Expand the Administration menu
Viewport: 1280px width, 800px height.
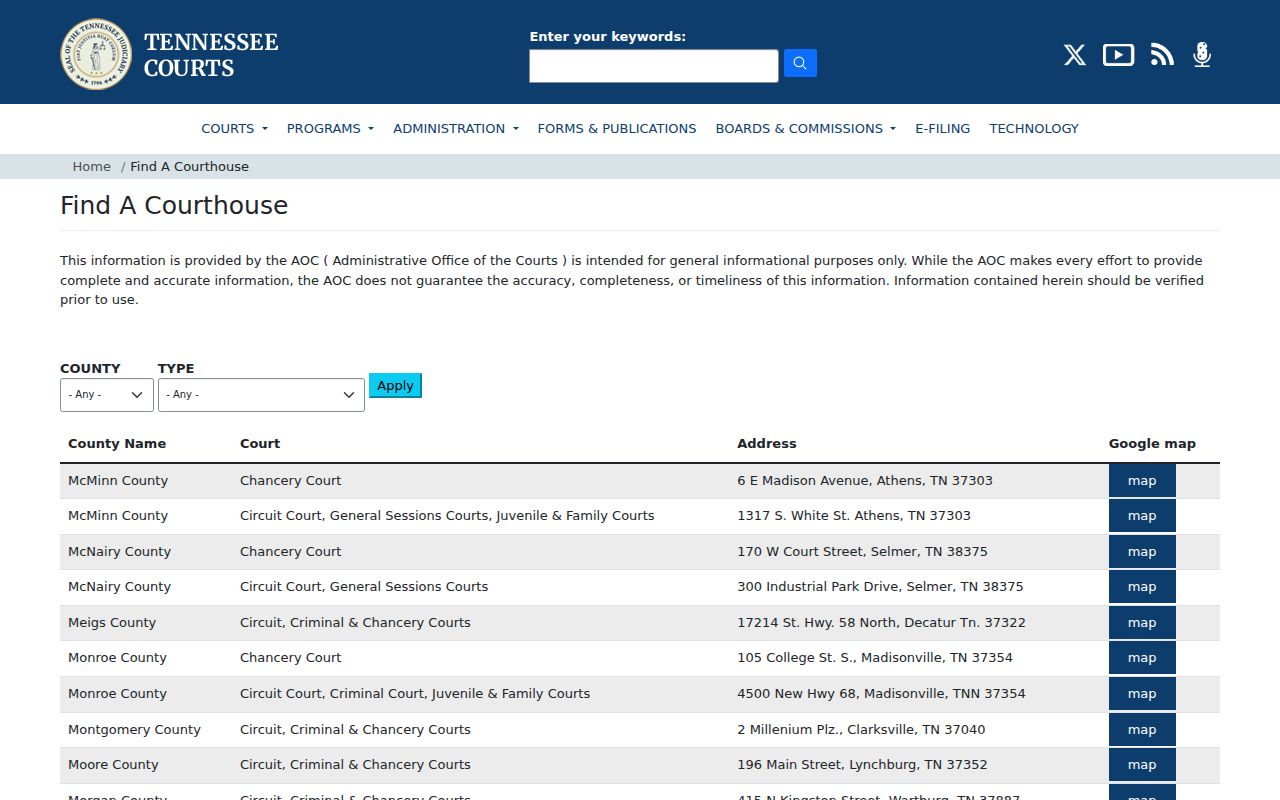456,128
